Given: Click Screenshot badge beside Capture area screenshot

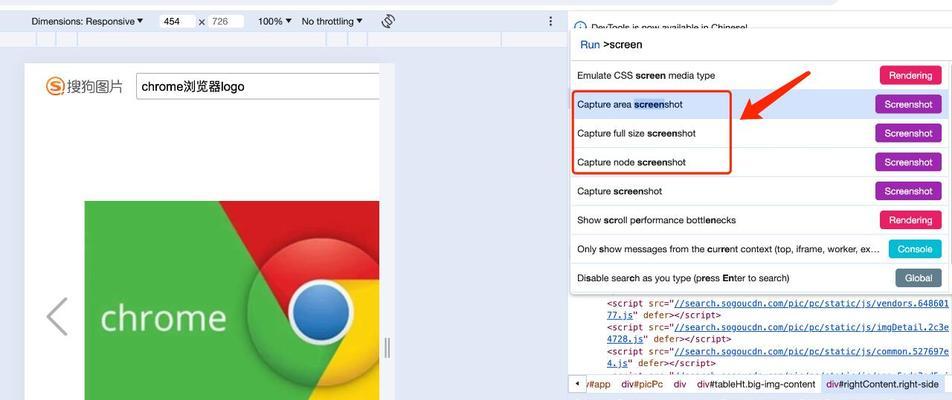Looking at the screenshot, I should click(908, 104).
